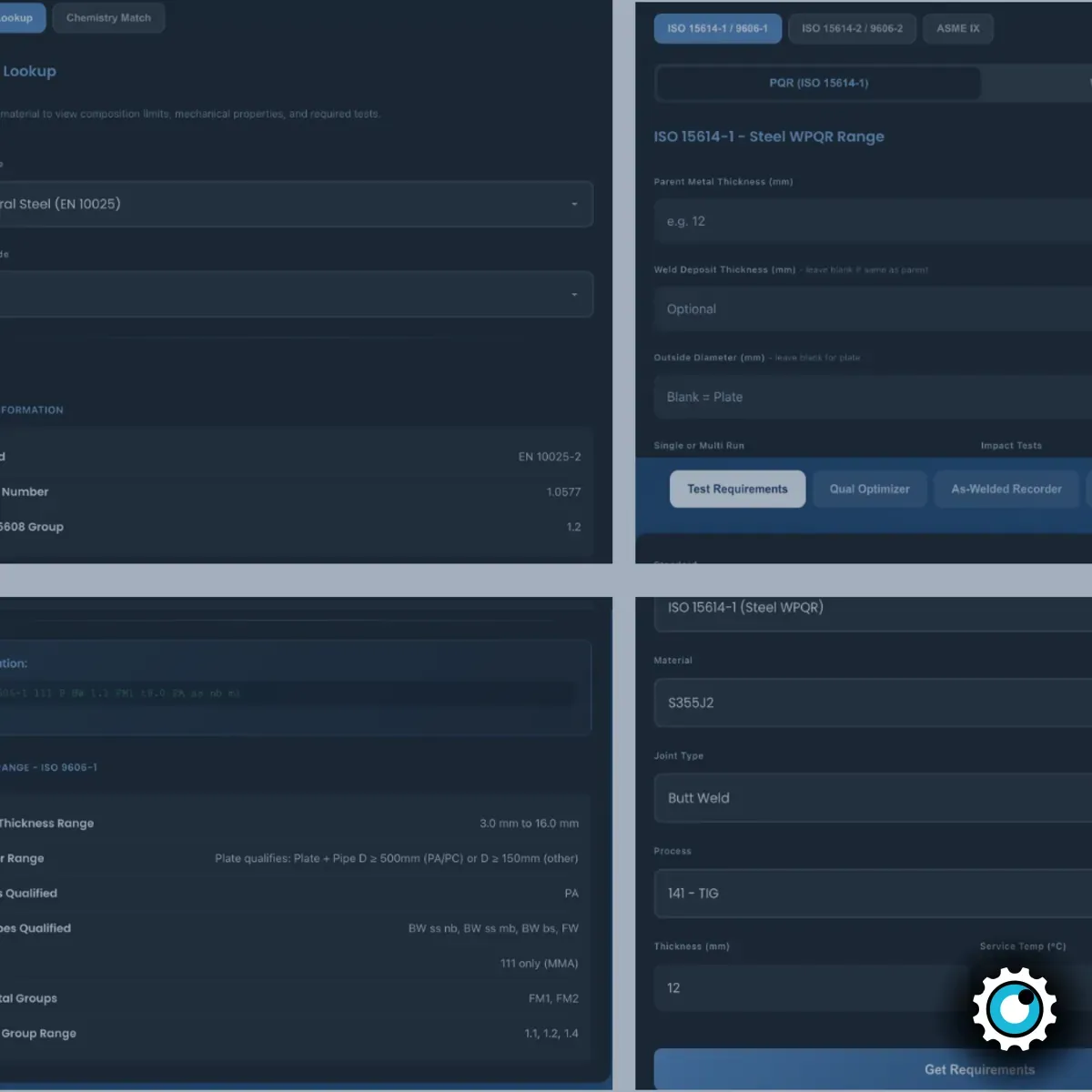Open the ISO 15614-1 (Steel WPQR) standard dropdown

[x=873, y=608]
